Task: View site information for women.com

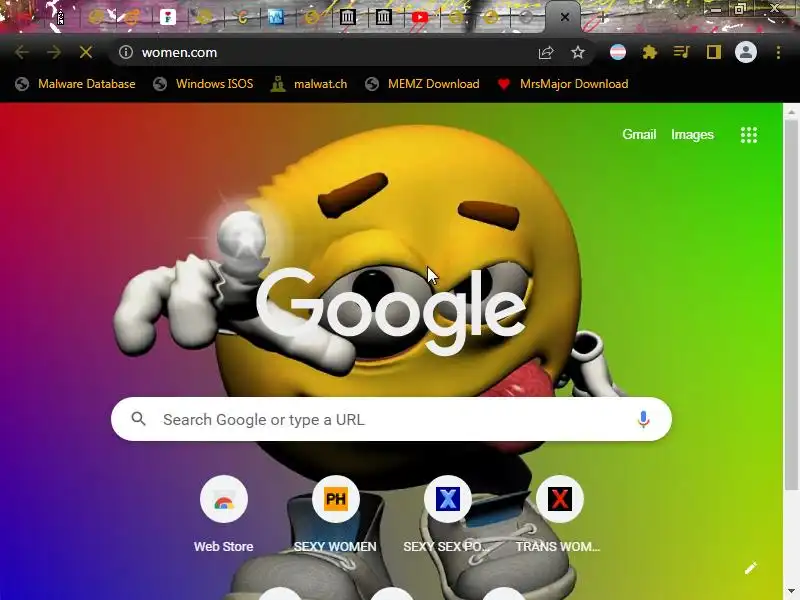Action: coord(126,52)
